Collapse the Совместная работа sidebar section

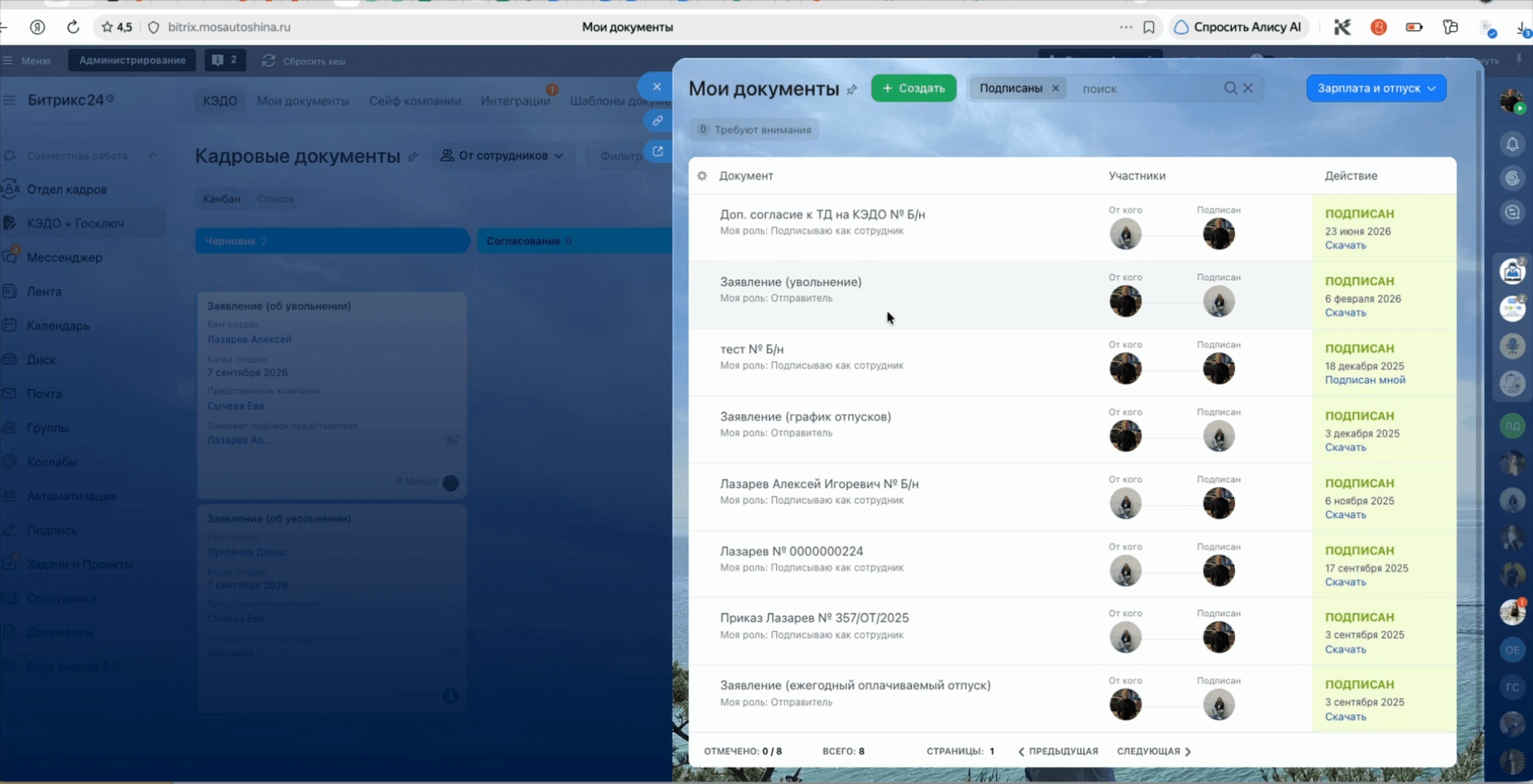point(153,155)
